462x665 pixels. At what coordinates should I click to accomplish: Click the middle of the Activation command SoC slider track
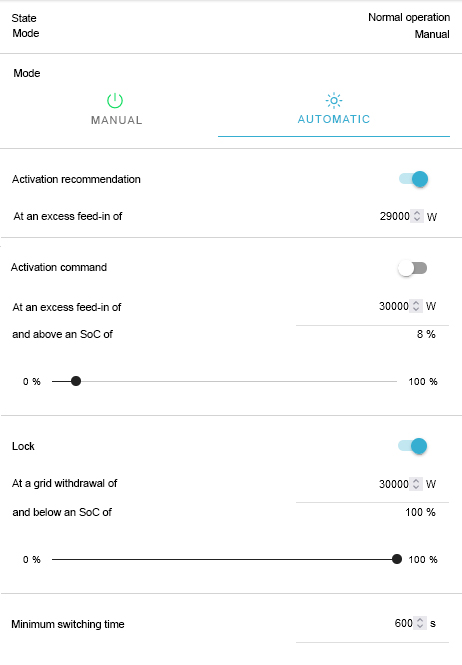(224, 381)
